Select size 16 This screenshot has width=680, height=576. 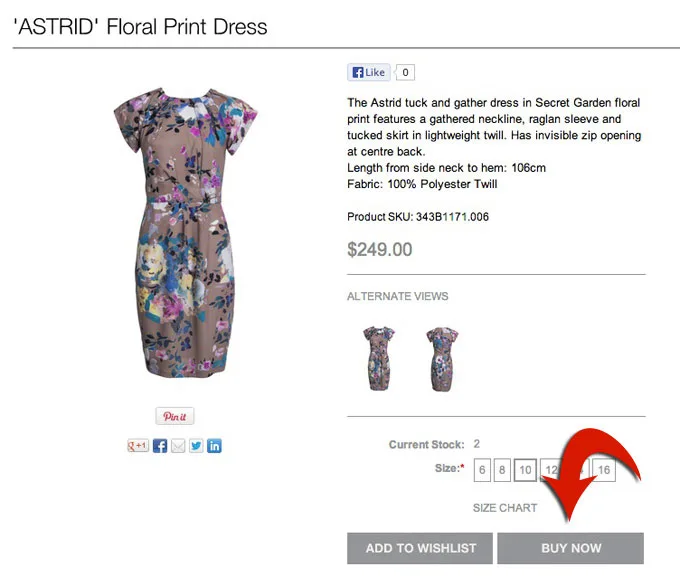coord(604,470)
